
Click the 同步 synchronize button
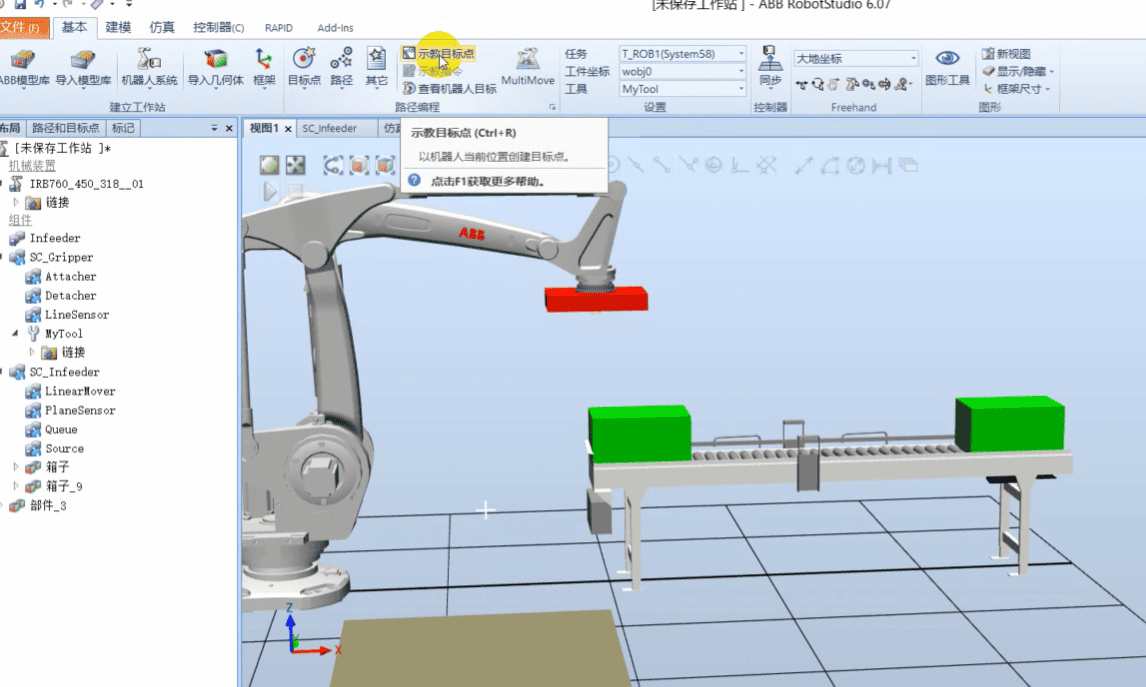click(770, 67)
